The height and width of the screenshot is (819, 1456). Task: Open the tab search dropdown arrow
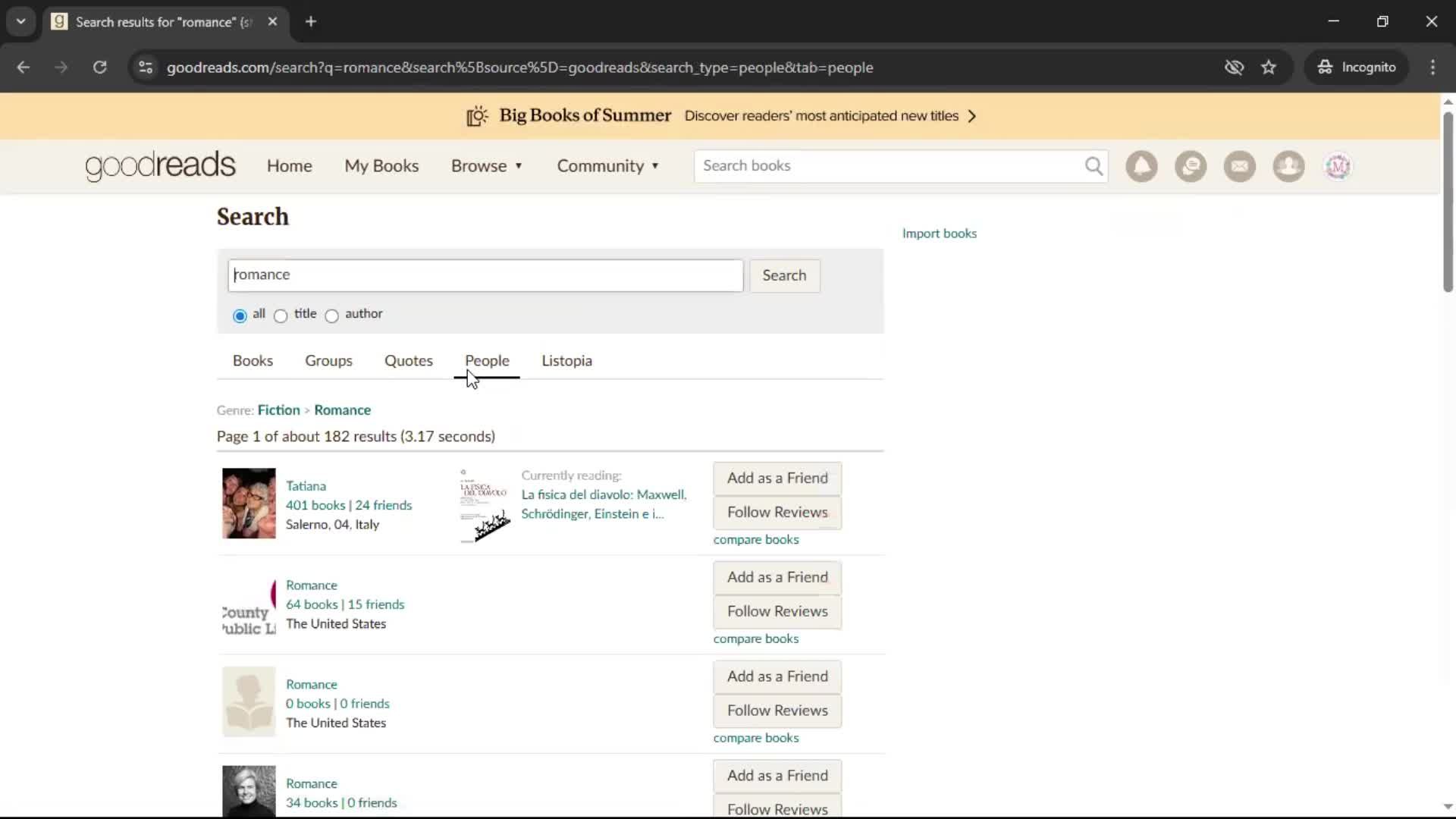click(21, 22)
